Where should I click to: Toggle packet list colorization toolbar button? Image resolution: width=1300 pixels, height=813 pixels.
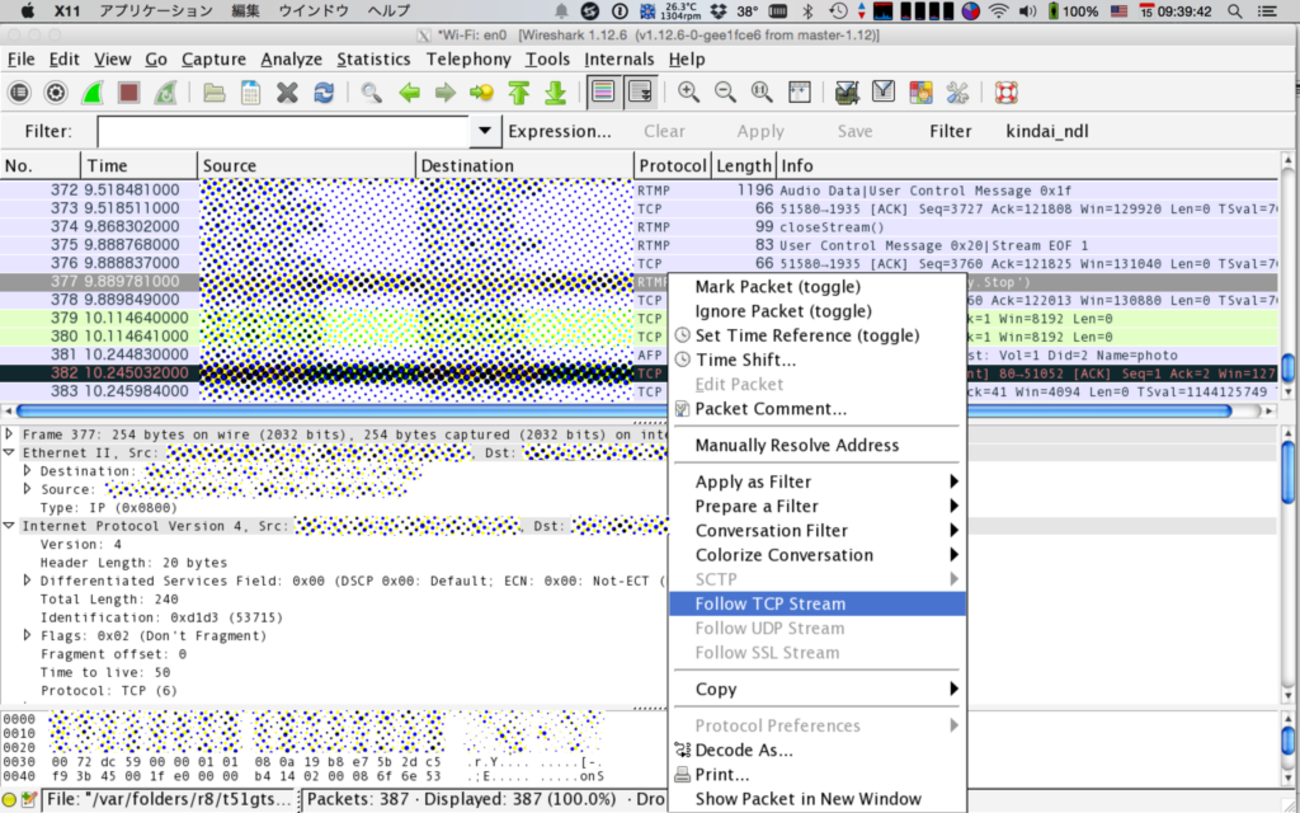pos(603,93)
